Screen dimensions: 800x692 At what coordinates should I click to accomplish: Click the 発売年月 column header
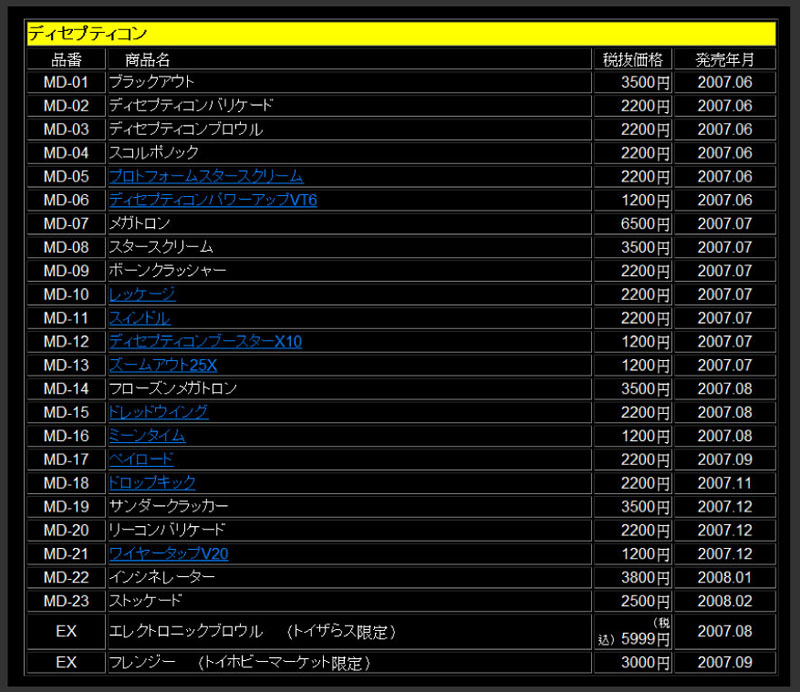pyautogui.click(x=725, y=60)
